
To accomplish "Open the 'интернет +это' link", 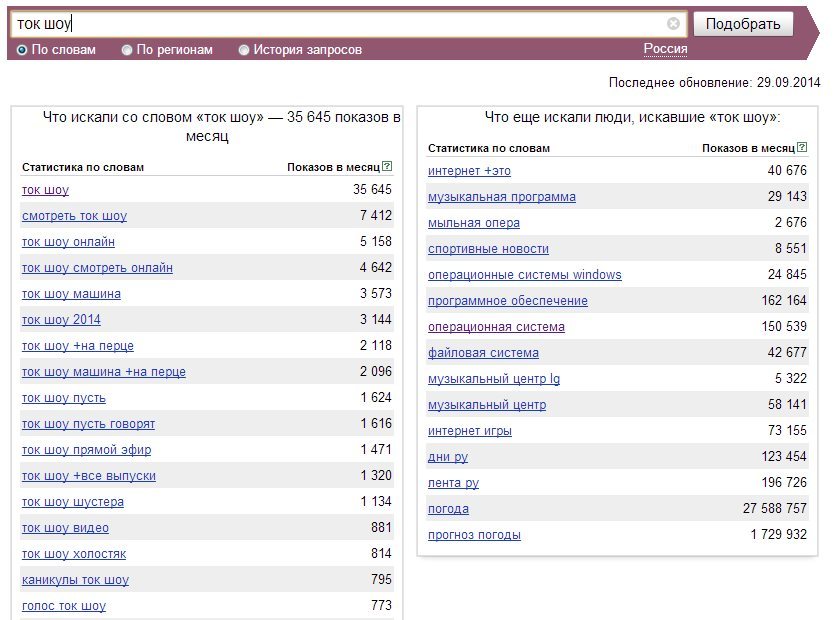I will point(469,171).
